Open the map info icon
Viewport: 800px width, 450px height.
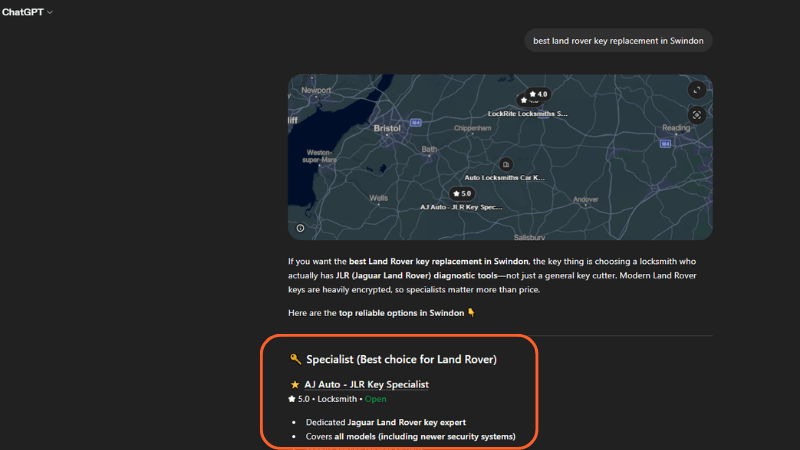point(301,227)
